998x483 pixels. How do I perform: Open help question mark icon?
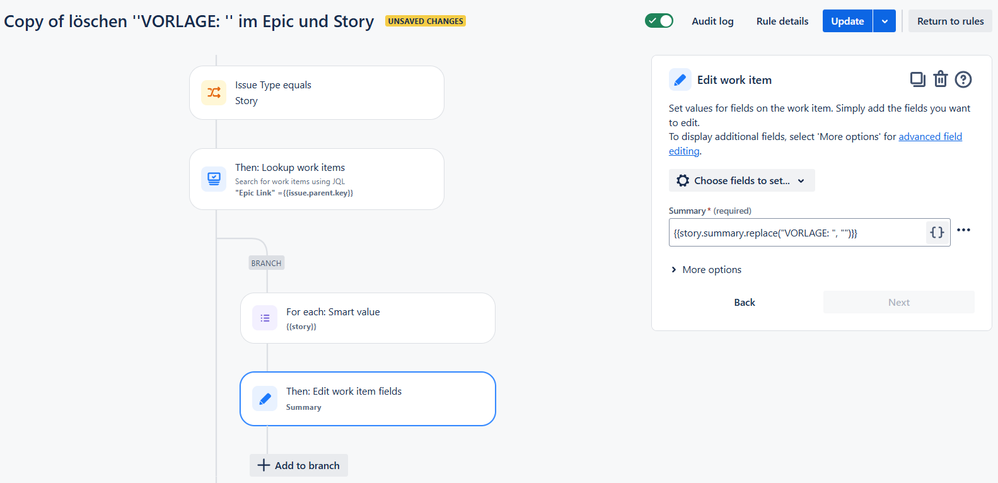964,80
